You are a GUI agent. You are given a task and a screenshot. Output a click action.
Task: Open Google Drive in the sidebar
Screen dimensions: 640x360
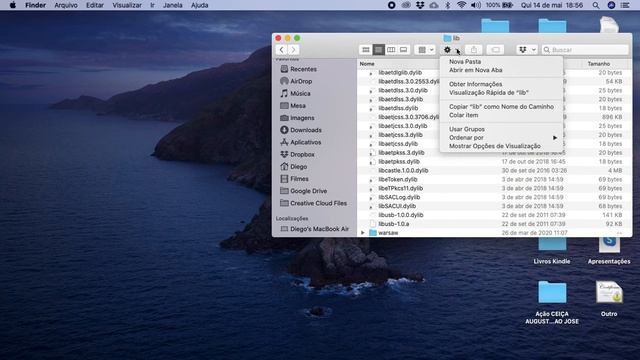tap(308, 191)
